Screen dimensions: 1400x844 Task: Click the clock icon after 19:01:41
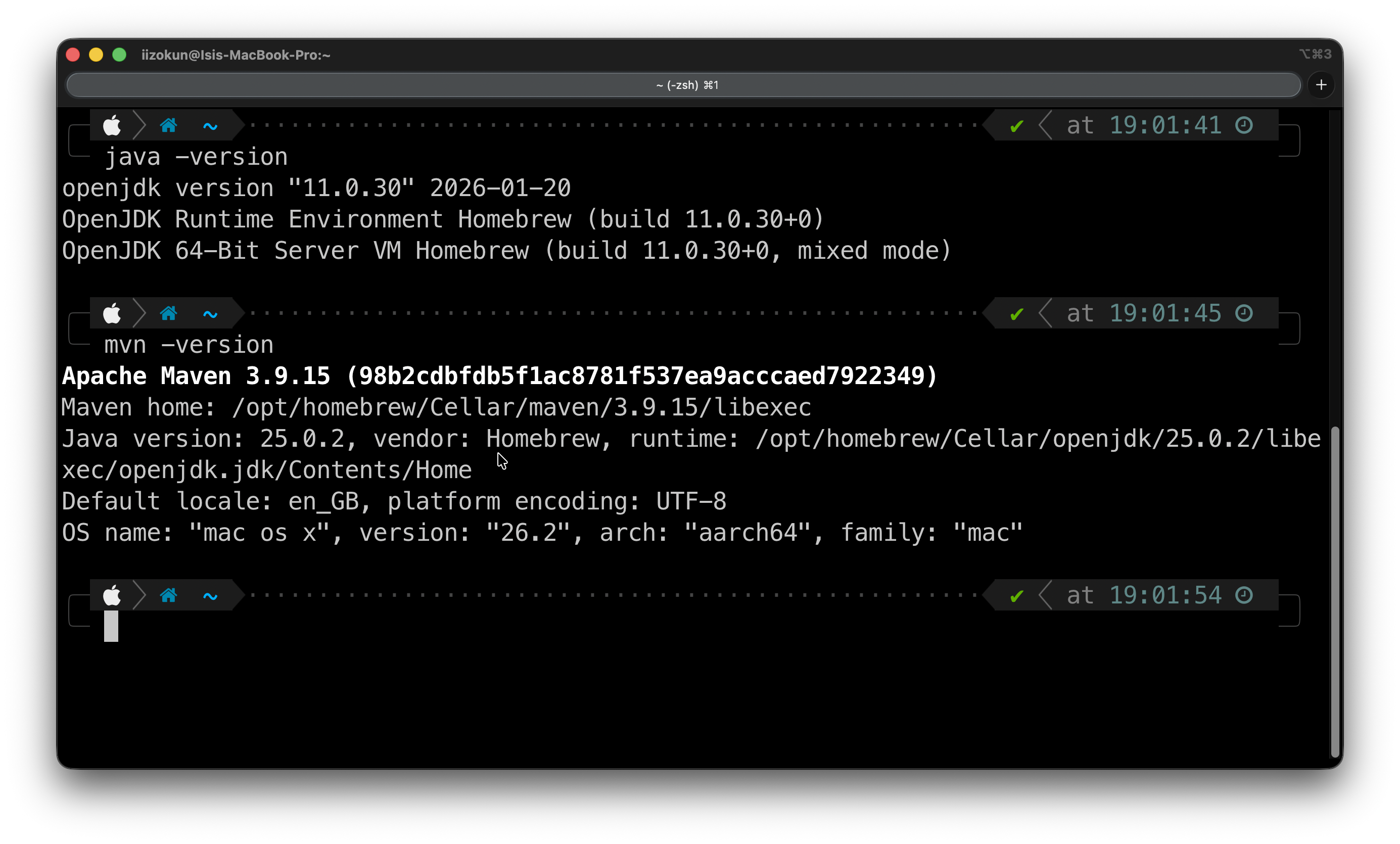click(1244, 125)
